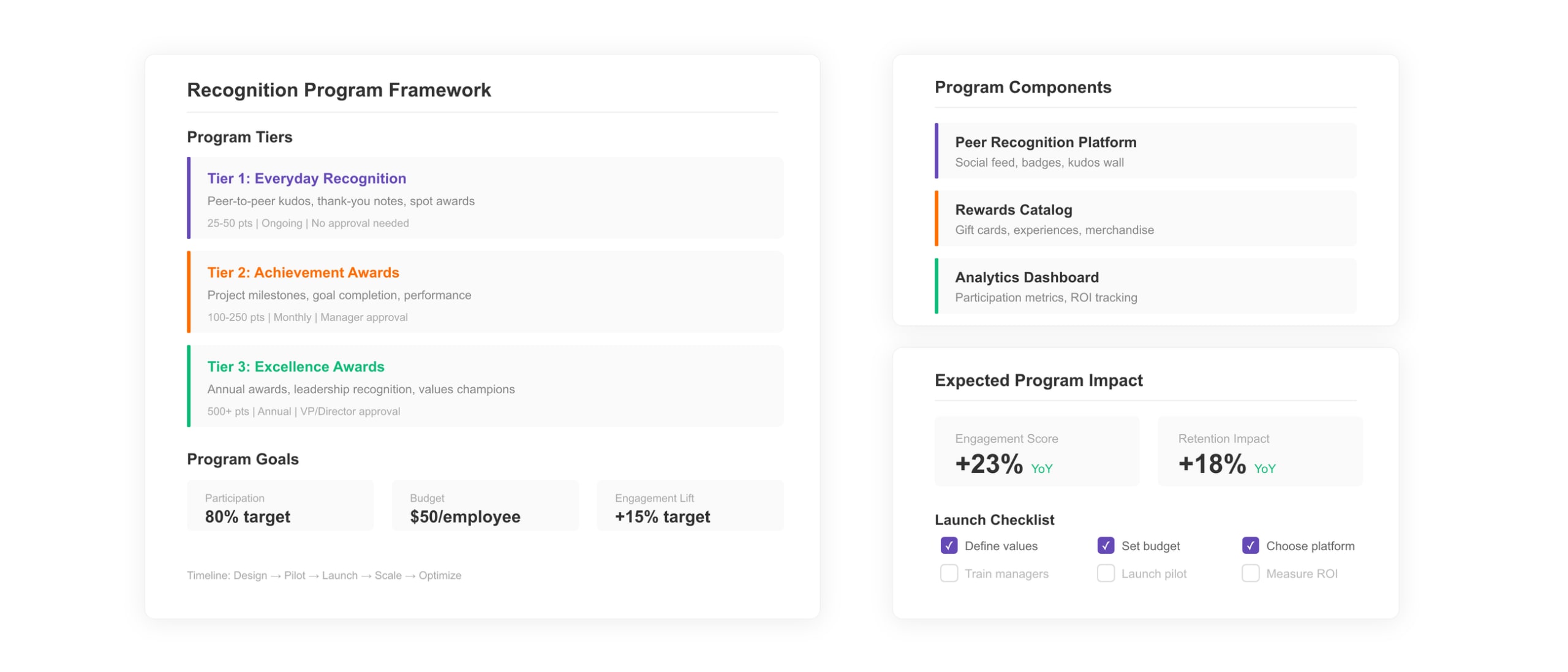Screen dimensions: 1568x672
Task: View the Engagement Score +23% metric
Action: pyautogui.click(x=1037, y=451)
